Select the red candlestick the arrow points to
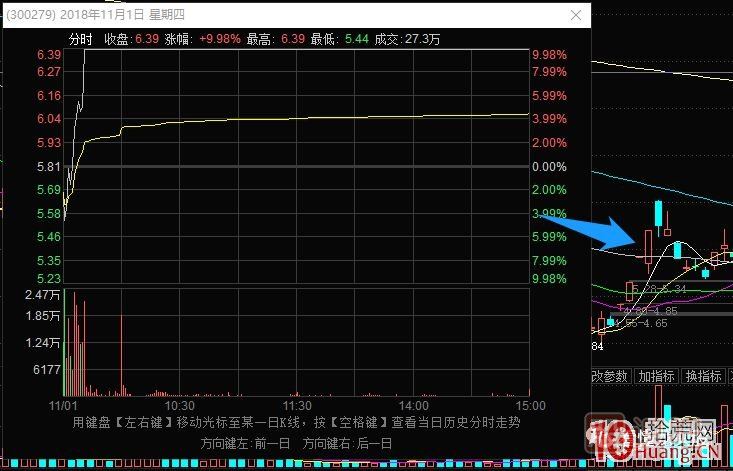 pos(647,246)
